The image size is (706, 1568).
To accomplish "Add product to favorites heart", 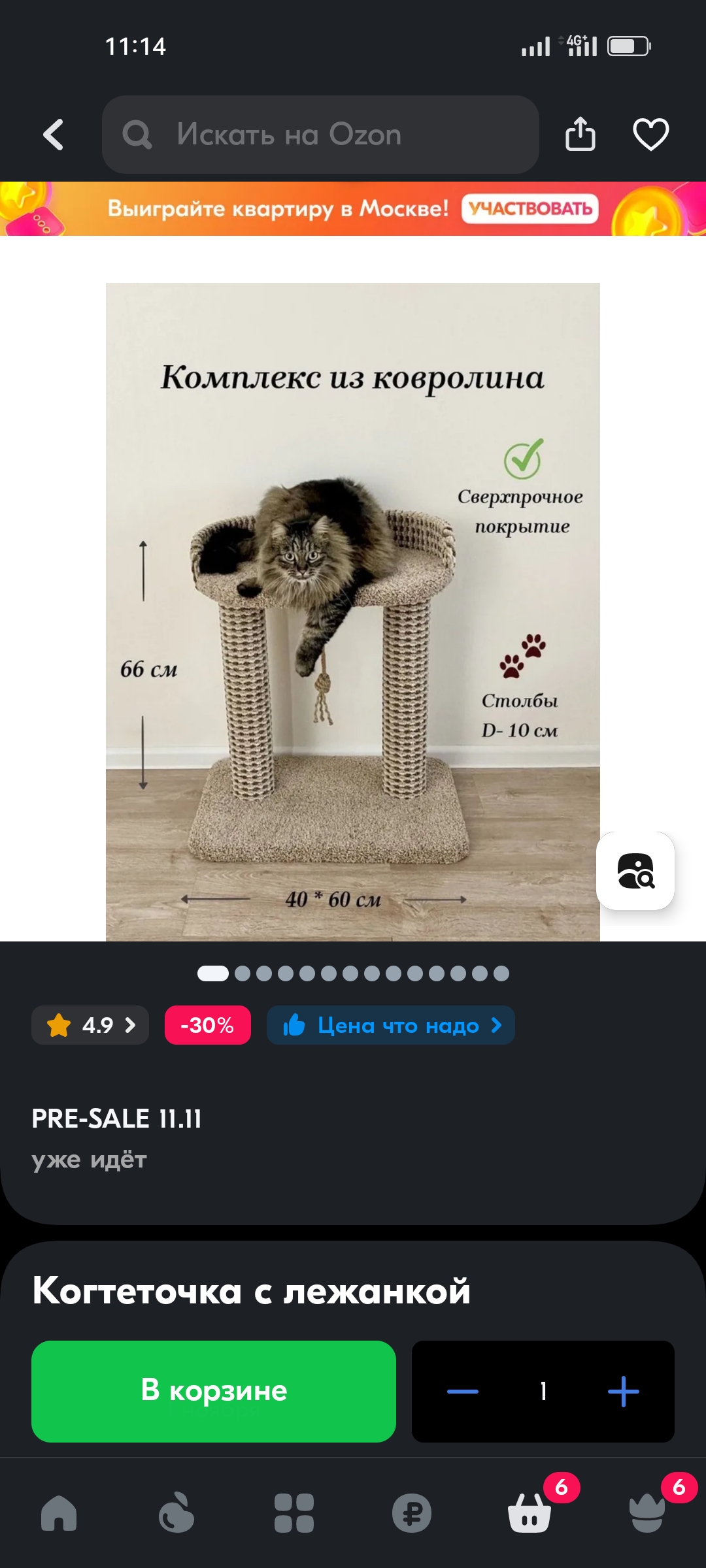I will pos(651,135).
